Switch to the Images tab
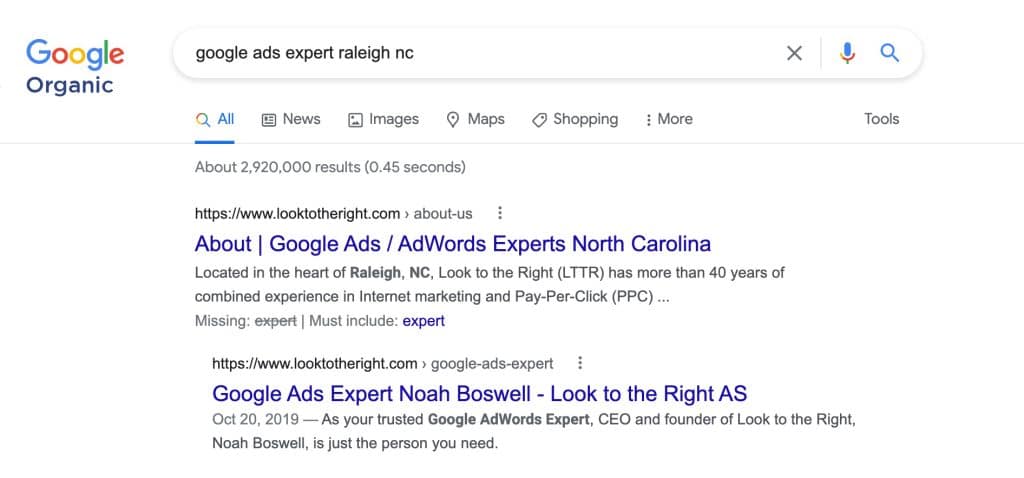The height and width of the screenshot is (478, 1024). tap(384, 119)
